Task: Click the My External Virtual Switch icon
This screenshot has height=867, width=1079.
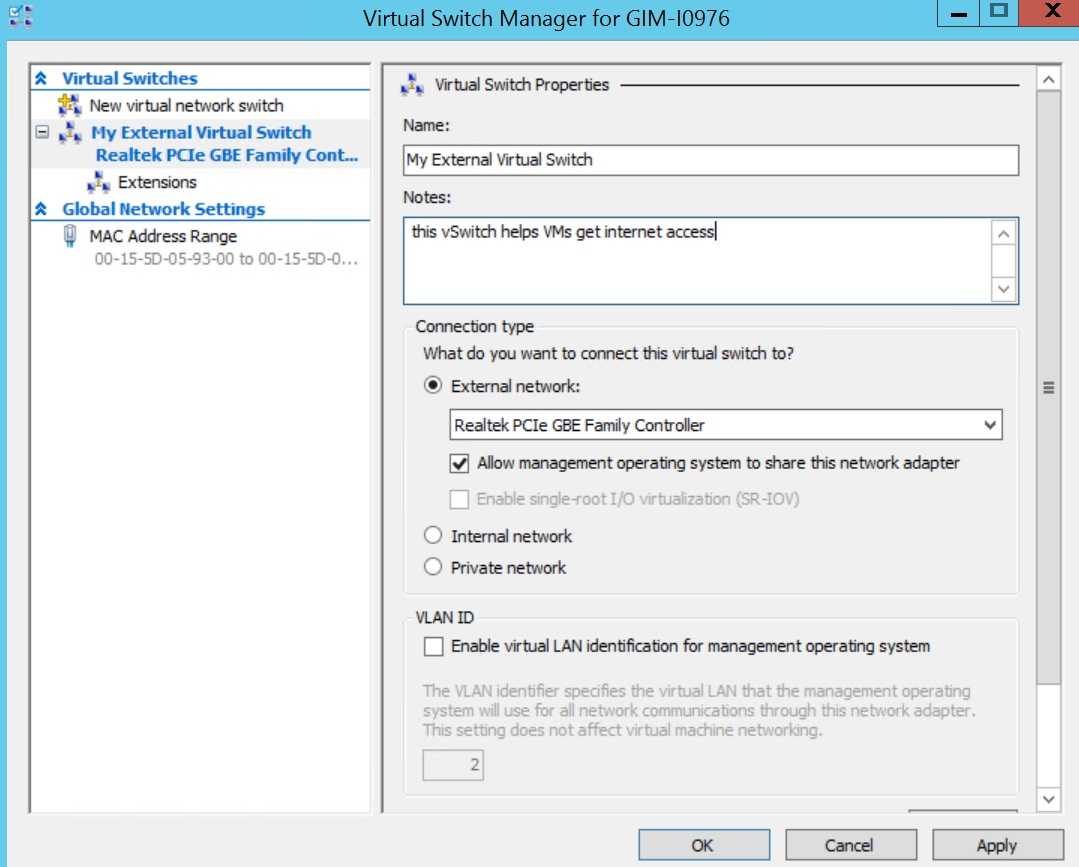Action: 70,133
